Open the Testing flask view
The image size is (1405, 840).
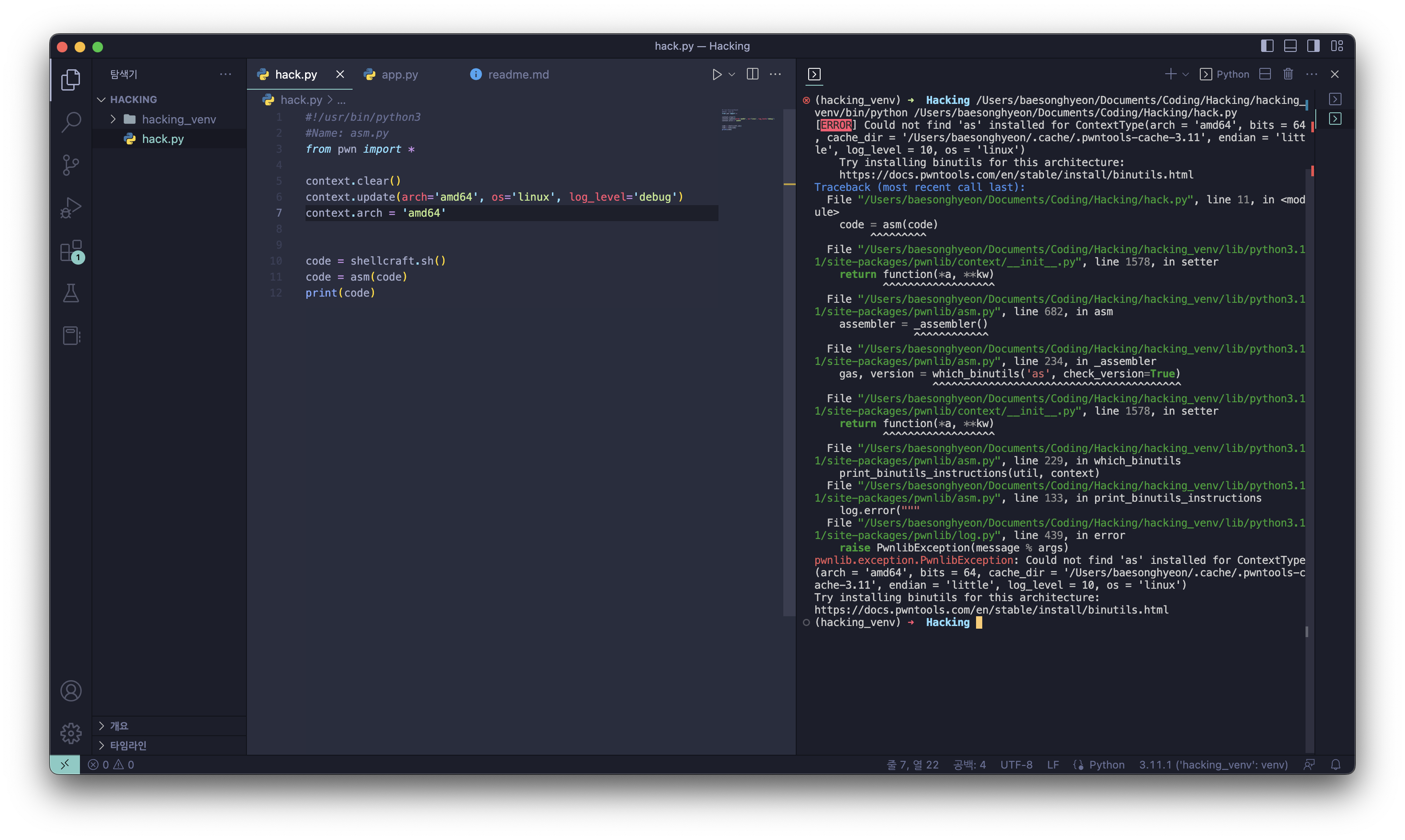tap(71, 293)
